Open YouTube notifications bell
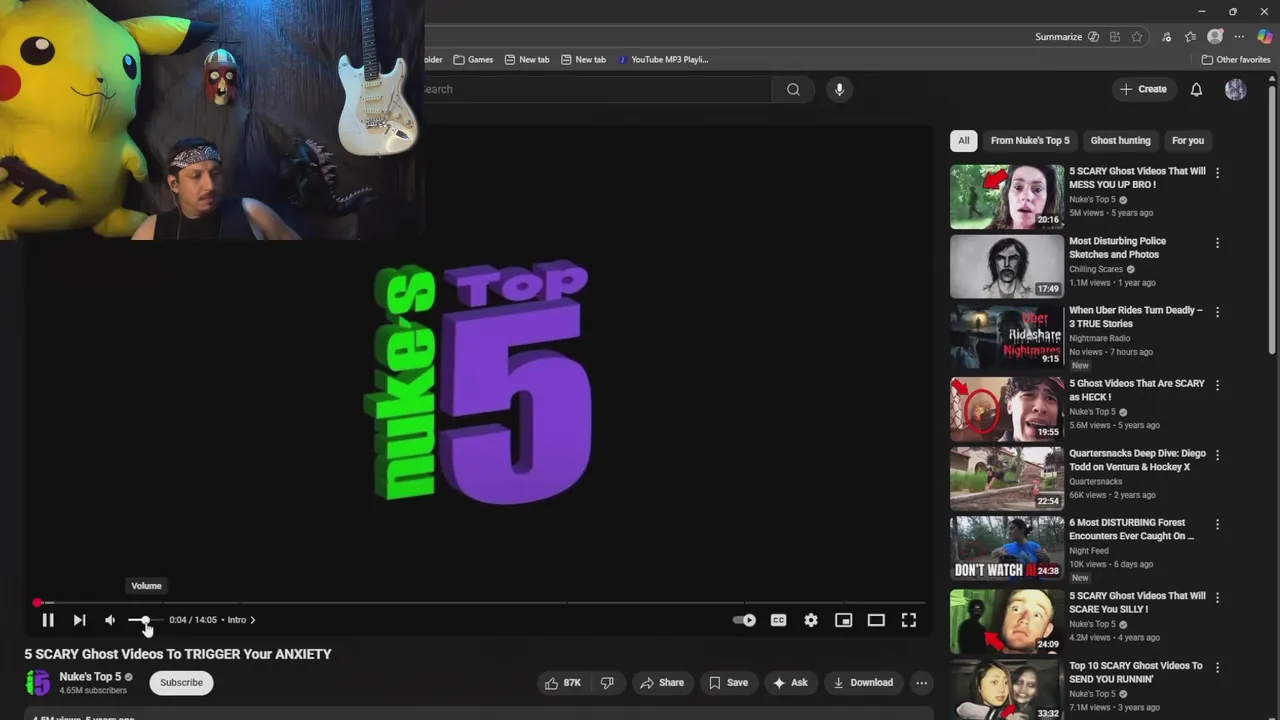 [x=1196, y=89]
